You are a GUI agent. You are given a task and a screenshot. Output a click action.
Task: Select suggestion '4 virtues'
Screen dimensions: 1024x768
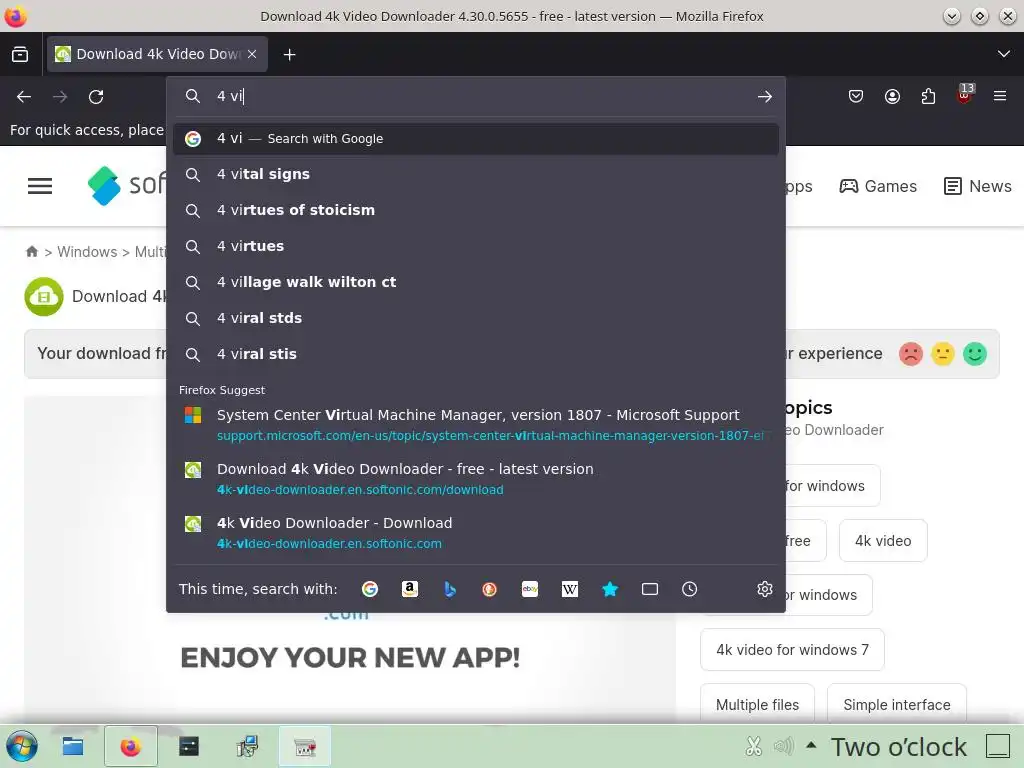(476, 246)
